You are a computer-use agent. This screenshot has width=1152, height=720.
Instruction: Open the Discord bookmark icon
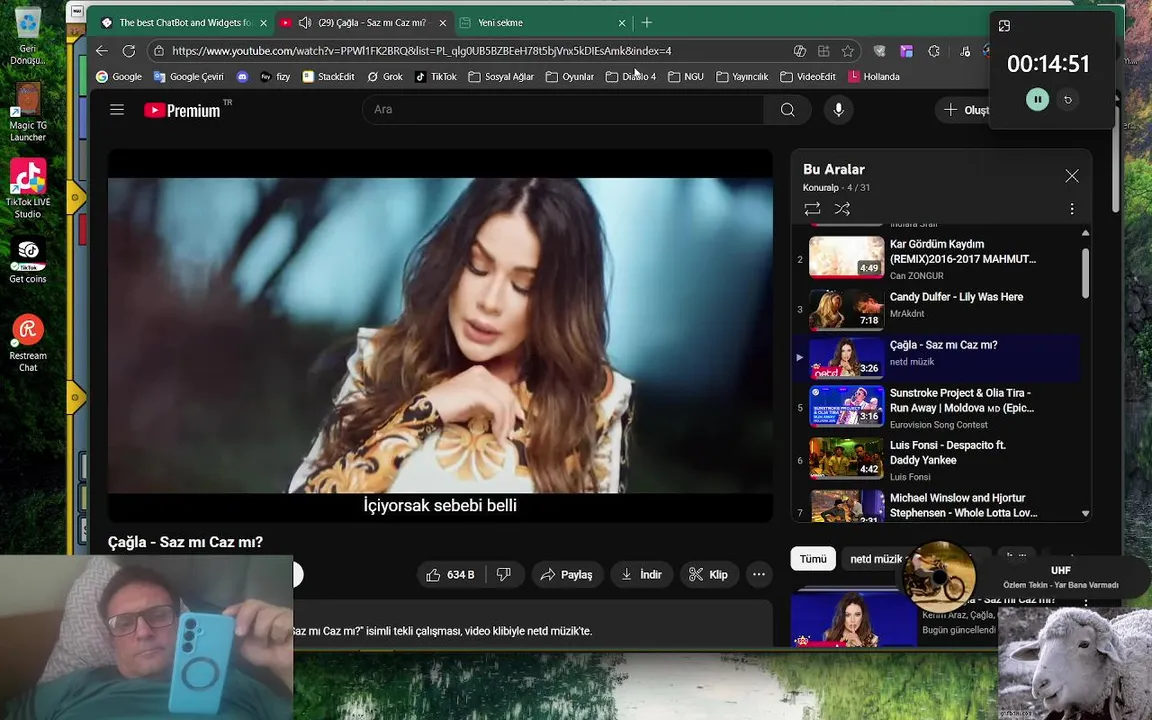[242, 76]
